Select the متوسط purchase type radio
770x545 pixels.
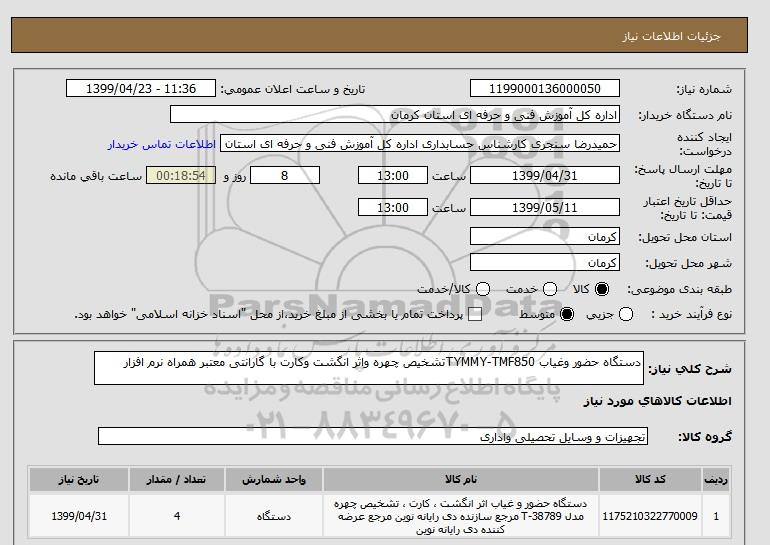click(567, 314)
